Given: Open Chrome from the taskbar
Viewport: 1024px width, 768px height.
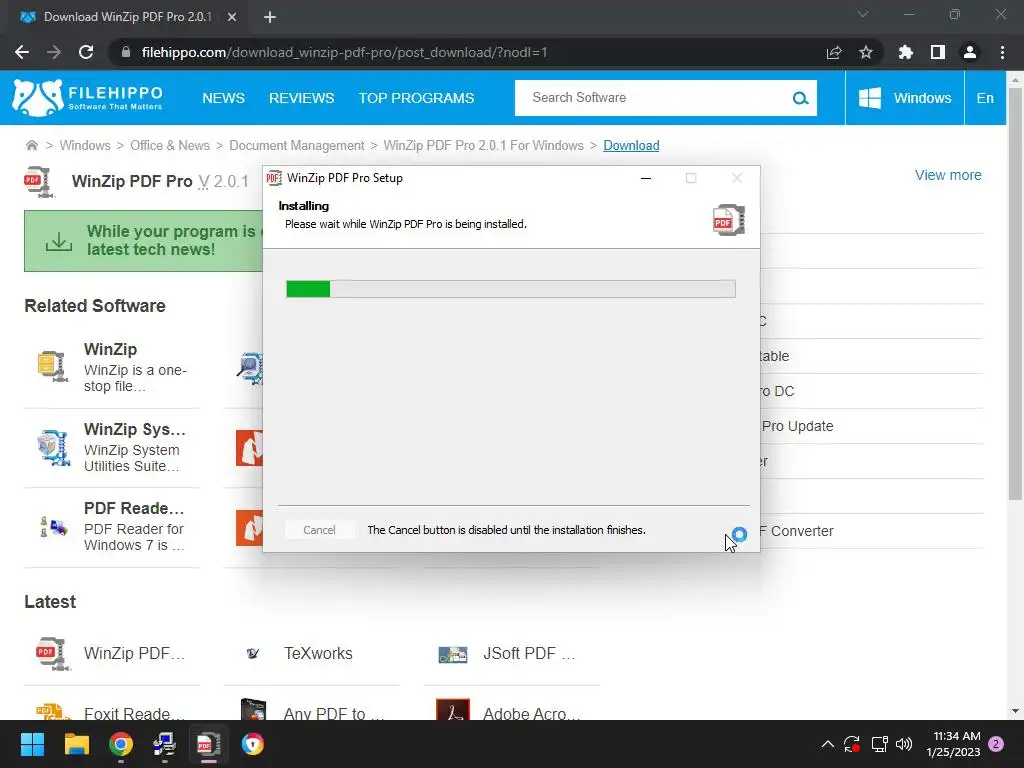Looking at the screenshot, I should click(121, 744).
